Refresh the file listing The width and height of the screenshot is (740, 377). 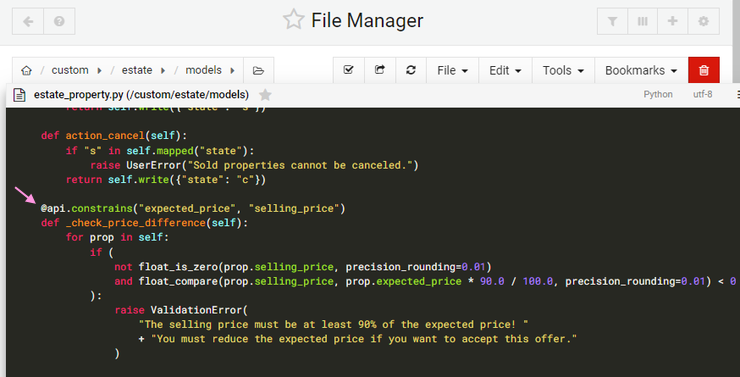point(411,70)
